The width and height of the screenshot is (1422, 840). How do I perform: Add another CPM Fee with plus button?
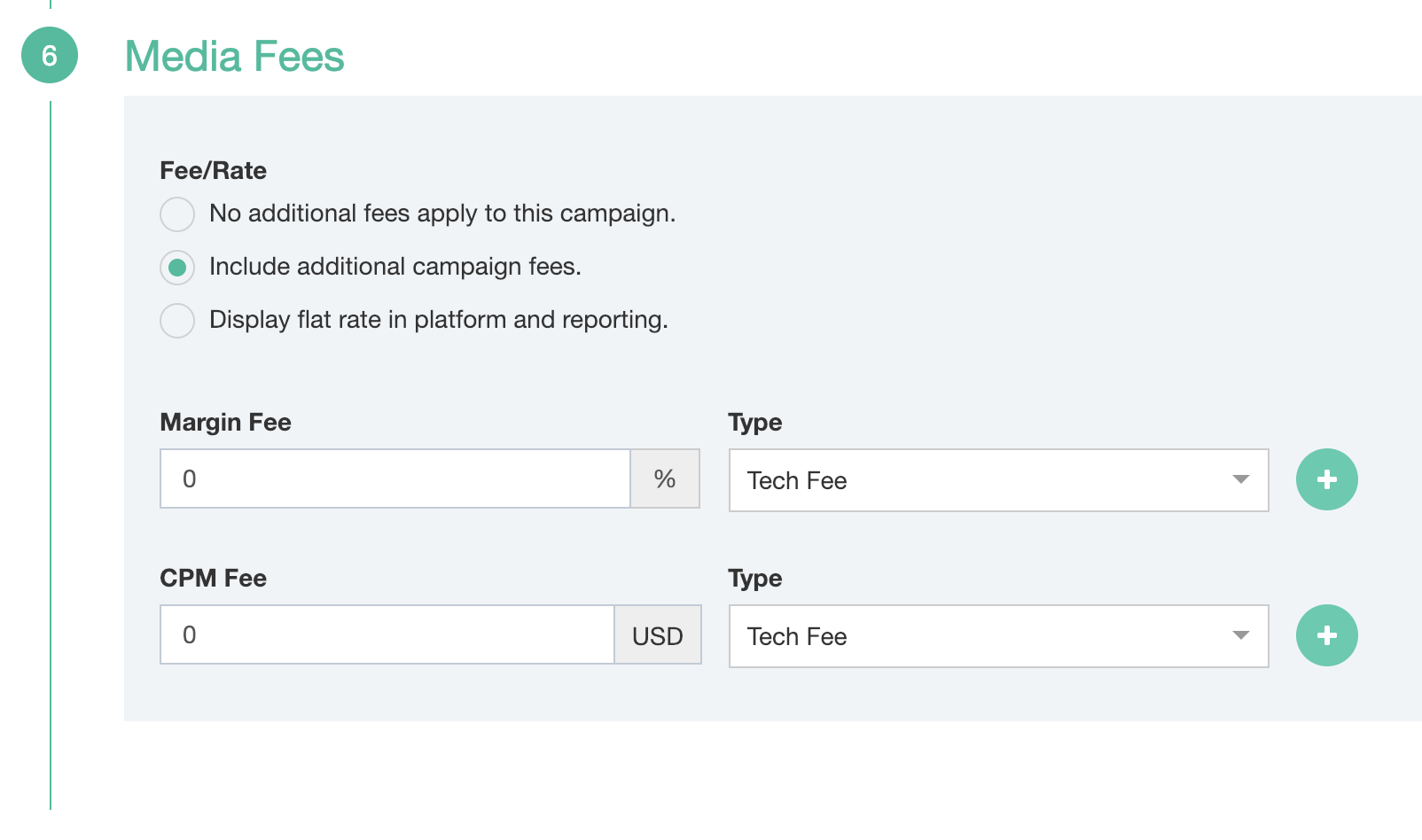click(x=1326, y=635)
